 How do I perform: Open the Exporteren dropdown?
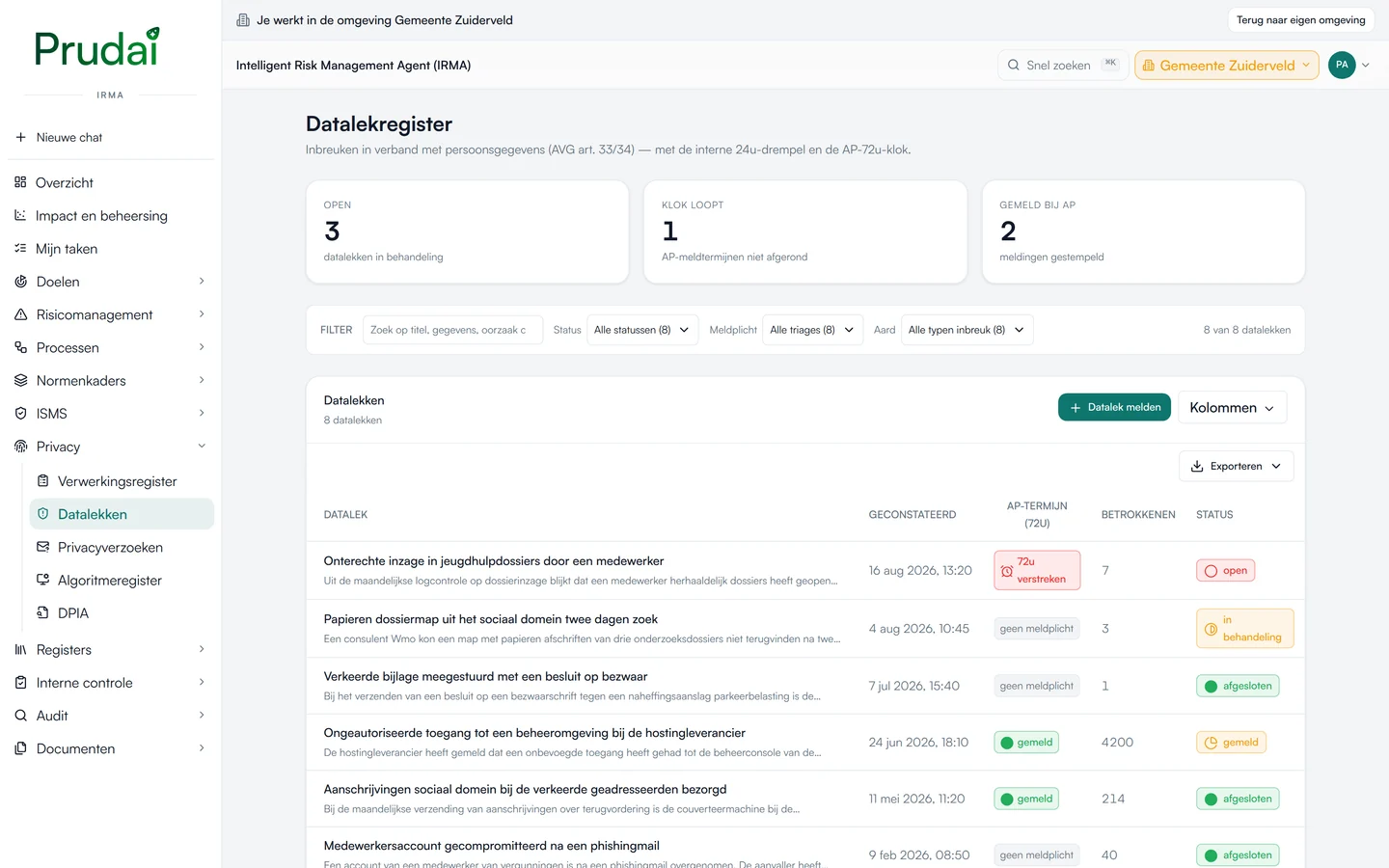pyautogui.click(x=1236, y=466)
